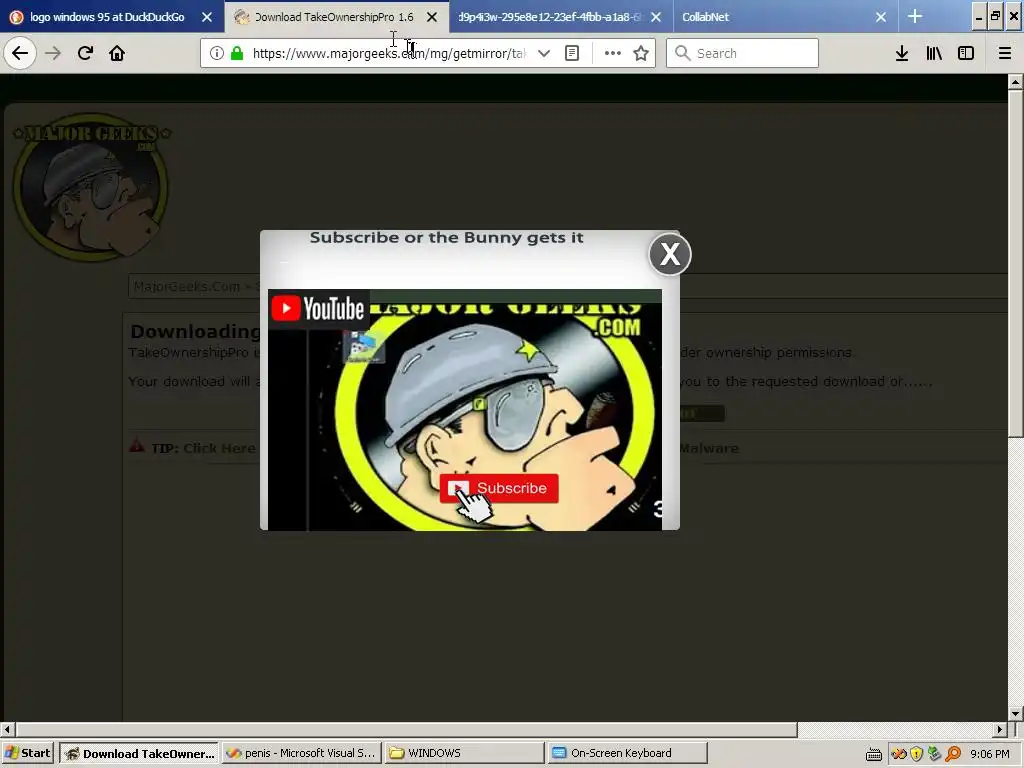
Task: Click the page URL in the address bar
Action: pyautogui.click(x=389, y=53)
